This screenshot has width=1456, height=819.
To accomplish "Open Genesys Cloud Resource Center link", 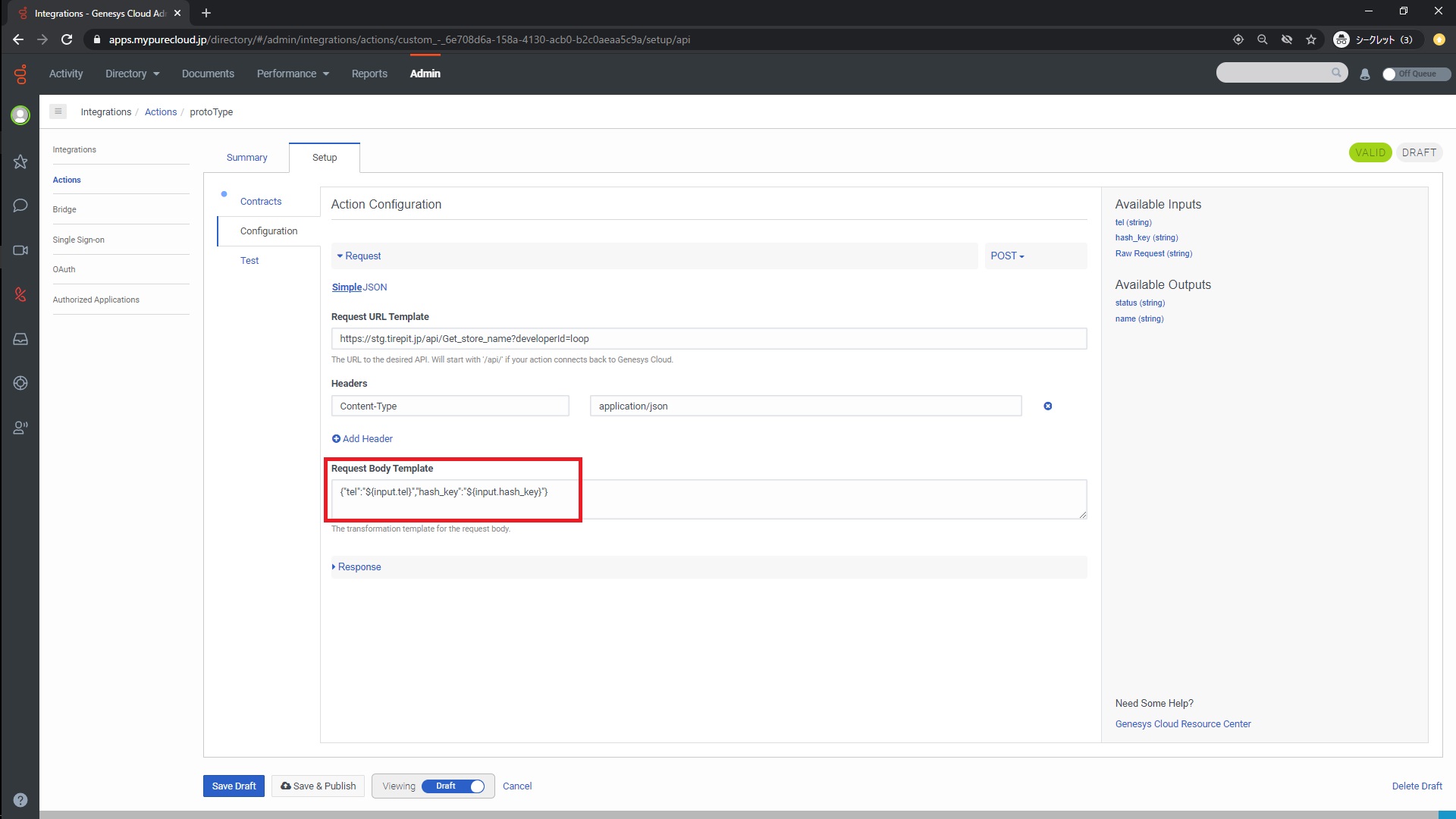I will pyautogui.click(x=1182, y=724).
